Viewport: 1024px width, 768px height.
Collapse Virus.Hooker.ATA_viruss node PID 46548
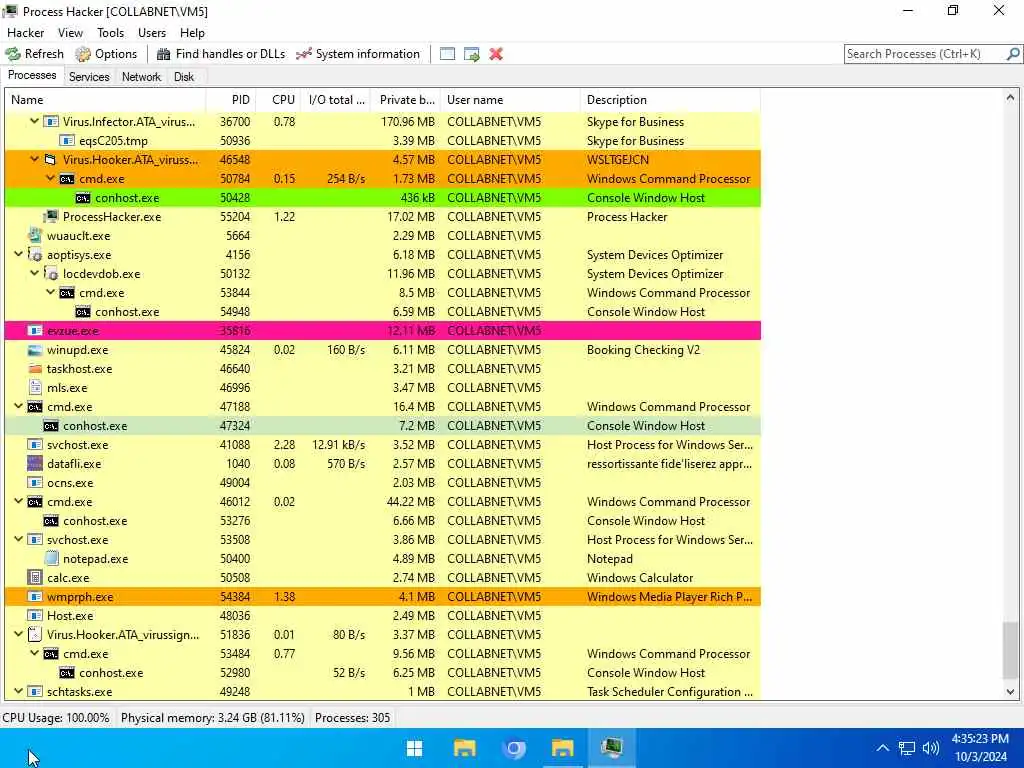click(34, 159)
